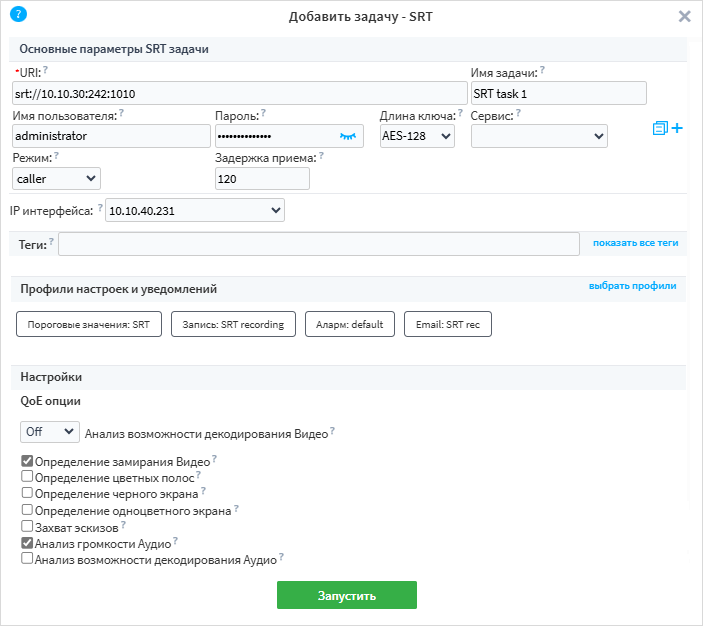Open the IP интерфейса dropdown
This screenshot has height=626, width=703.
tap(195, 210)
